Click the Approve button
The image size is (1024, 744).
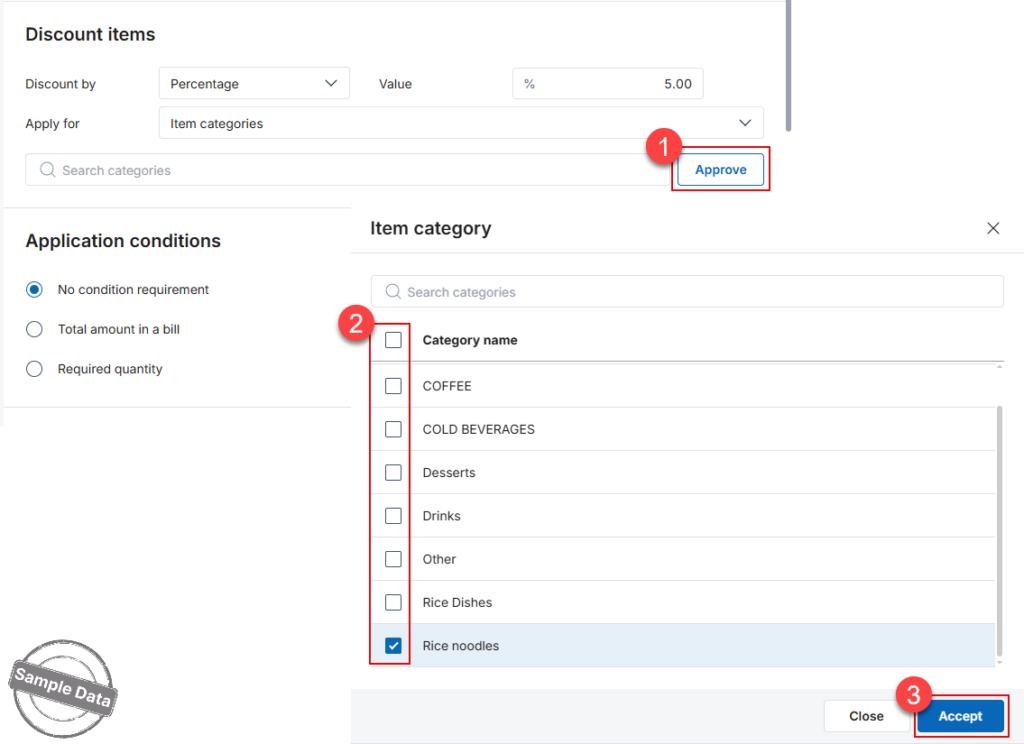click(x=720, y=170)
